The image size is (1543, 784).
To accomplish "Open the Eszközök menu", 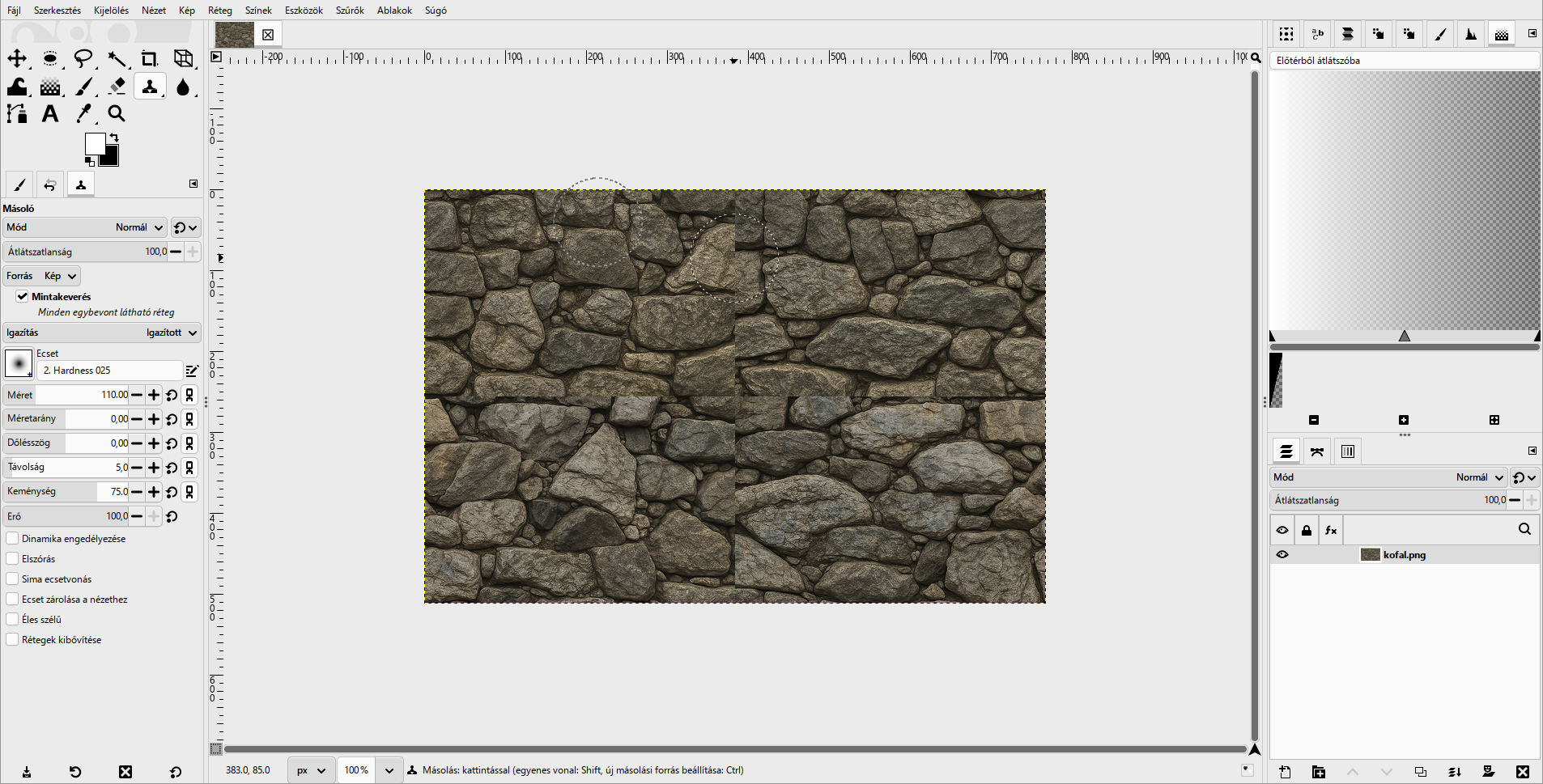I will 304,11.
